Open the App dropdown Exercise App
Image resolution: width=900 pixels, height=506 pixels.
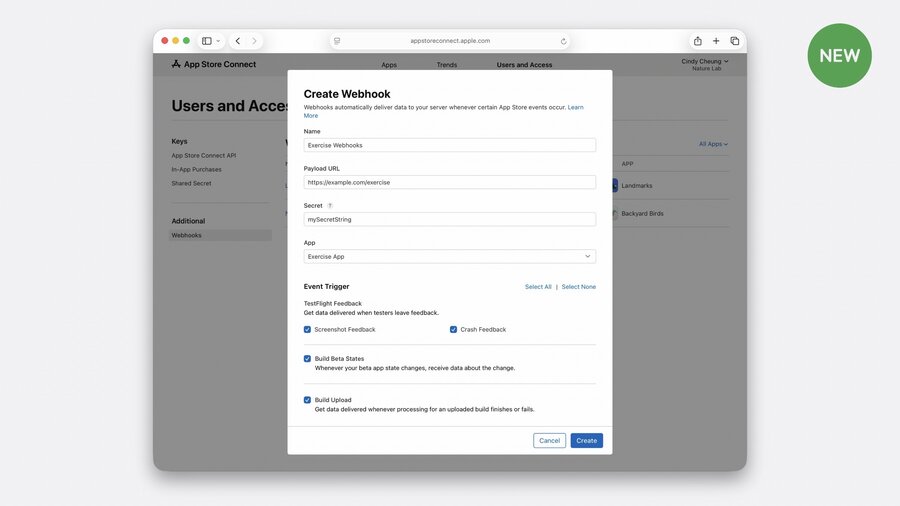tap(449, 256)
